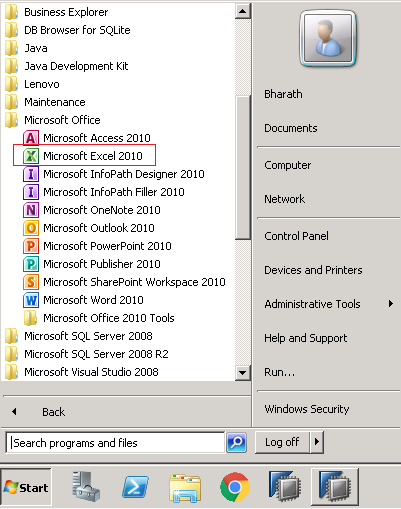Open Microsoft PowerPoint 2010
Image resolution: width=401 pixels, height=509 pixels.
click(x=97, y=246)
